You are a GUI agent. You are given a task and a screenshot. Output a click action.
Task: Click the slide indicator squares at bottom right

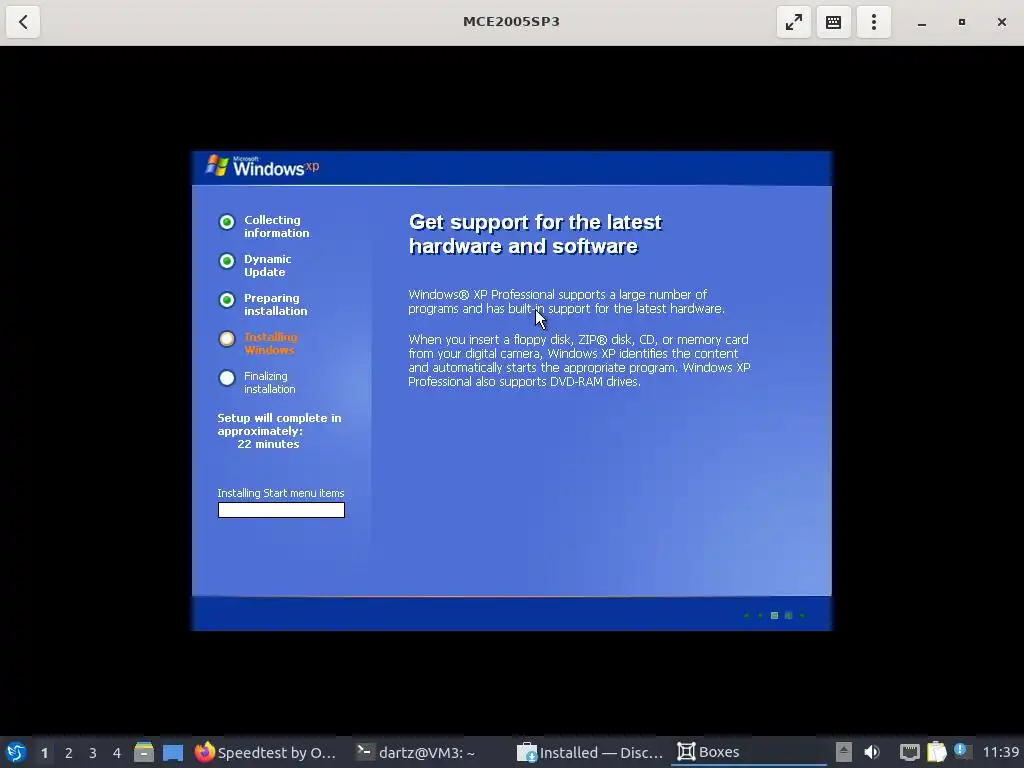775,615
